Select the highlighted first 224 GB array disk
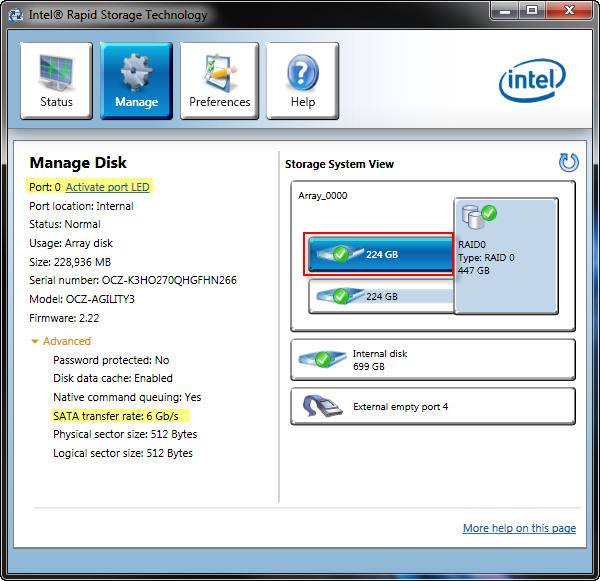 (x=381, y=254)
